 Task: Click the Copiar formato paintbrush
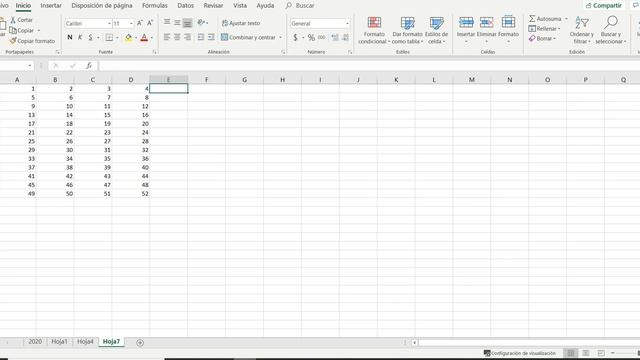pyautogui.click(x=13, y=41)
